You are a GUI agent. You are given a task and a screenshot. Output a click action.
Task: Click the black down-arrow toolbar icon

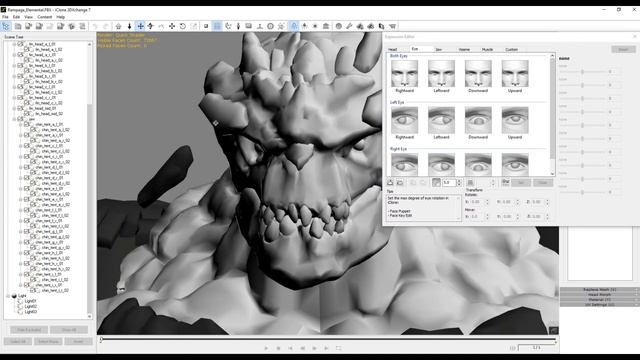(129, 26)
